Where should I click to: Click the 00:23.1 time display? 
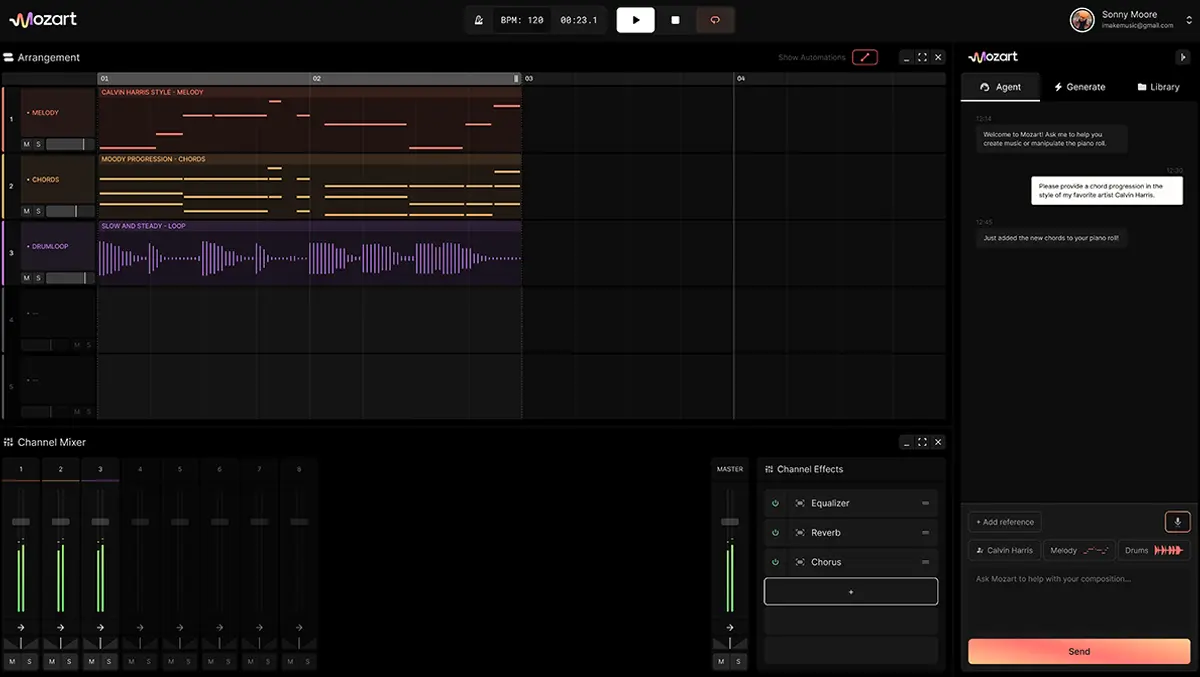pos(579,20)
